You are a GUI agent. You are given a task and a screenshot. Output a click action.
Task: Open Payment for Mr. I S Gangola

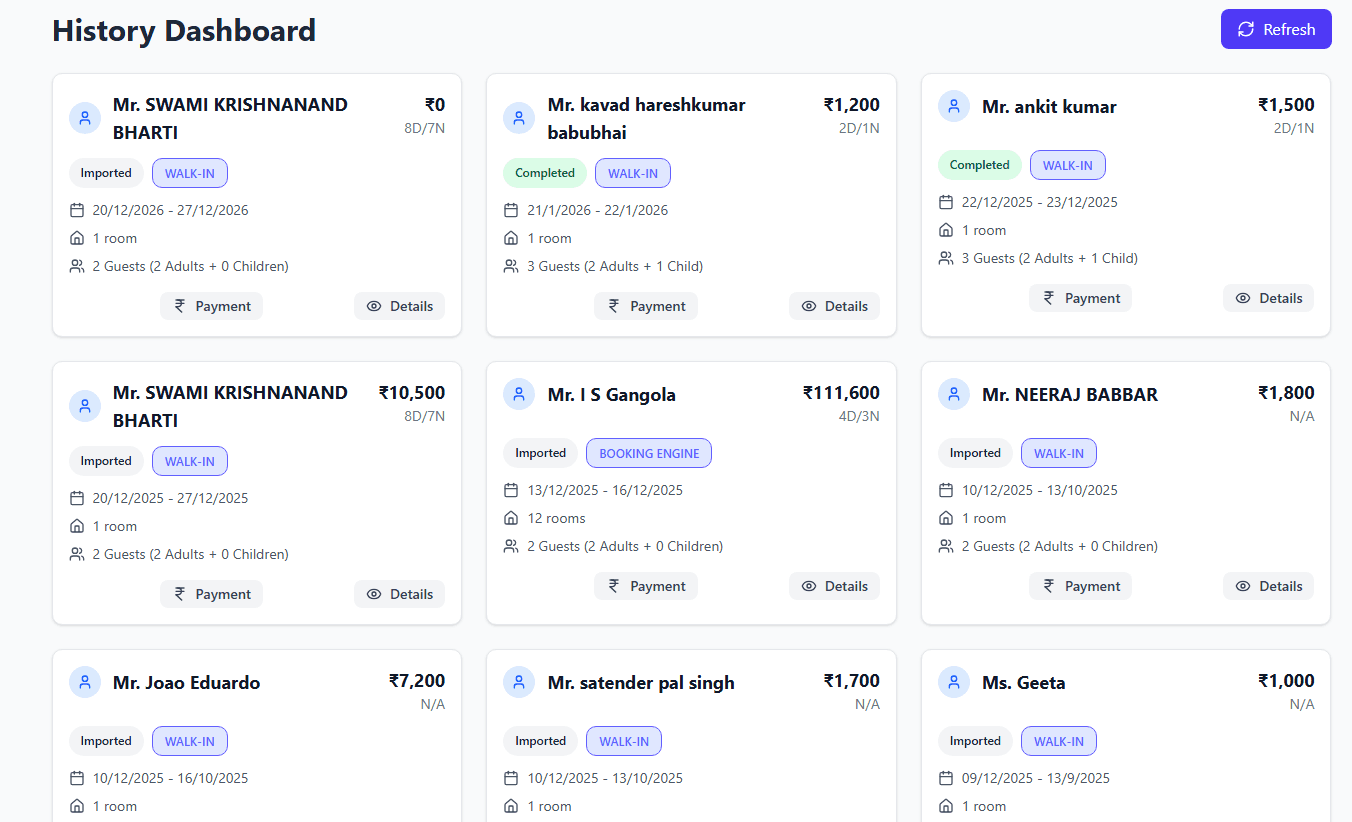click(x=645, y=585)
